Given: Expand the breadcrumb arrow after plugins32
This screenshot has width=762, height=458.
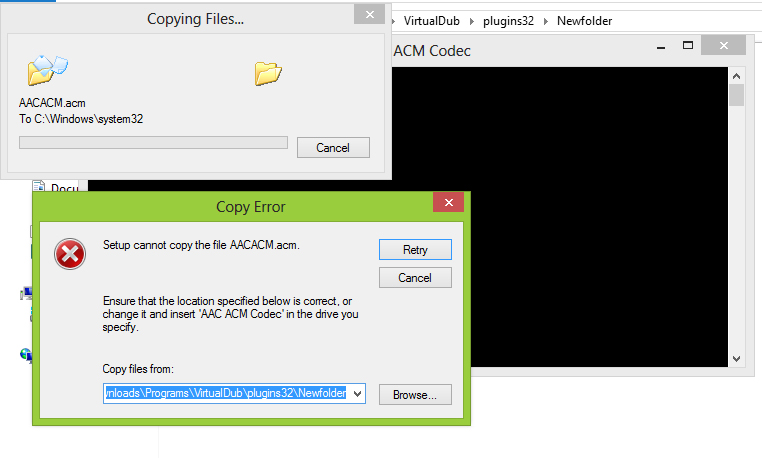Looking at the screenshot, I should coord(545,21).
